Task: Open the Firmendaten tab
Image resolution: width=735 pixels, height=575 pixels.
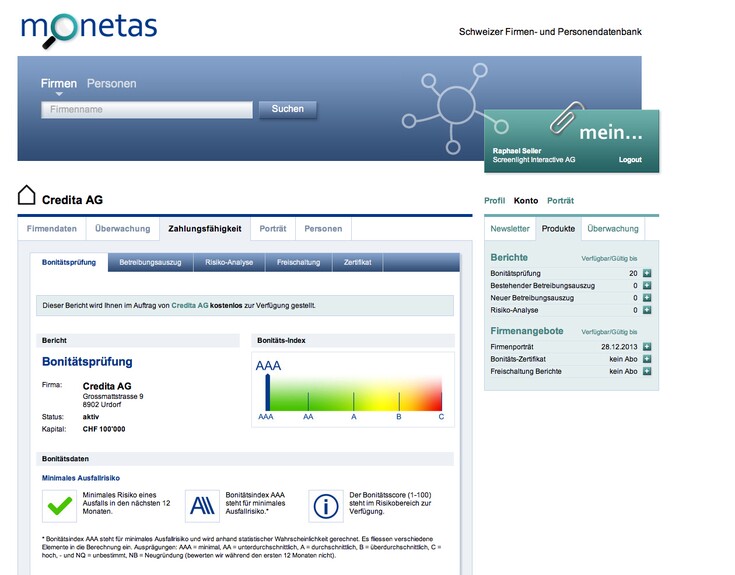Action: tap(52, 229)
